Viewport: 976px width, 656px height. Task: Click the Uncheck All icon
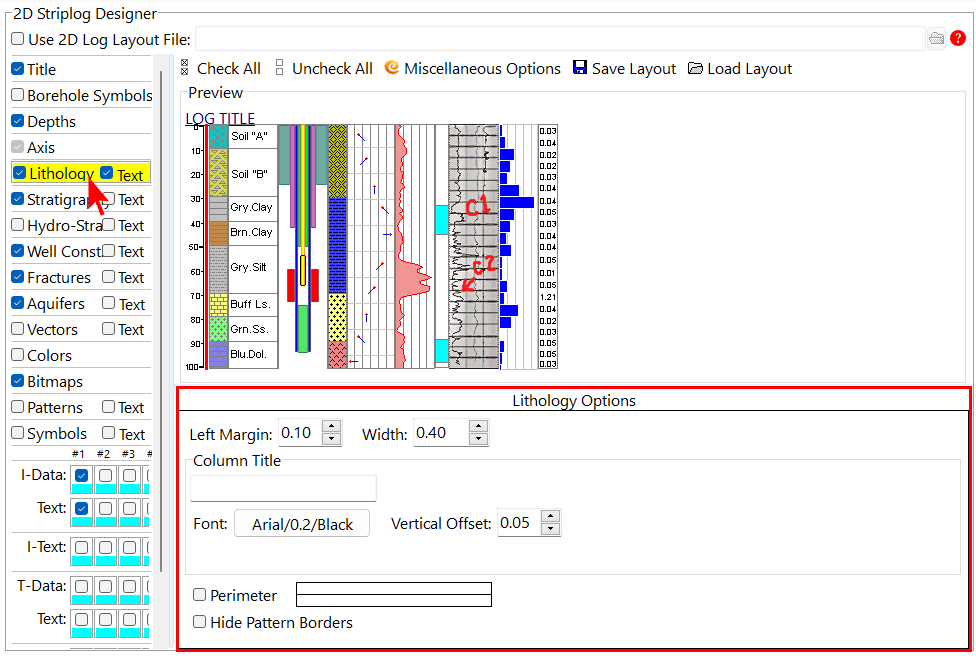(280, 68)
